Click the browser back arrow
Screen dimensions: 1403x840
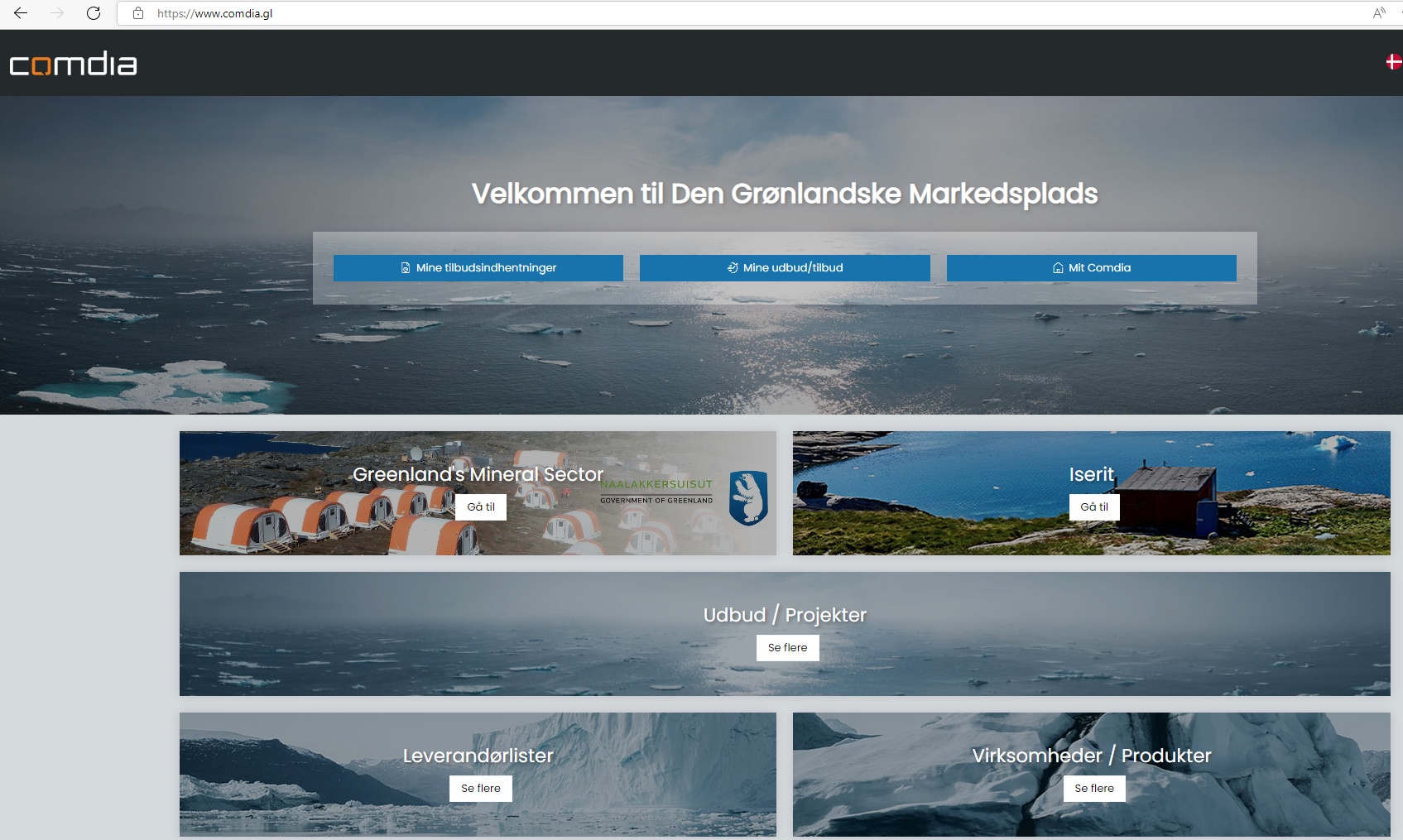point(21,13)
